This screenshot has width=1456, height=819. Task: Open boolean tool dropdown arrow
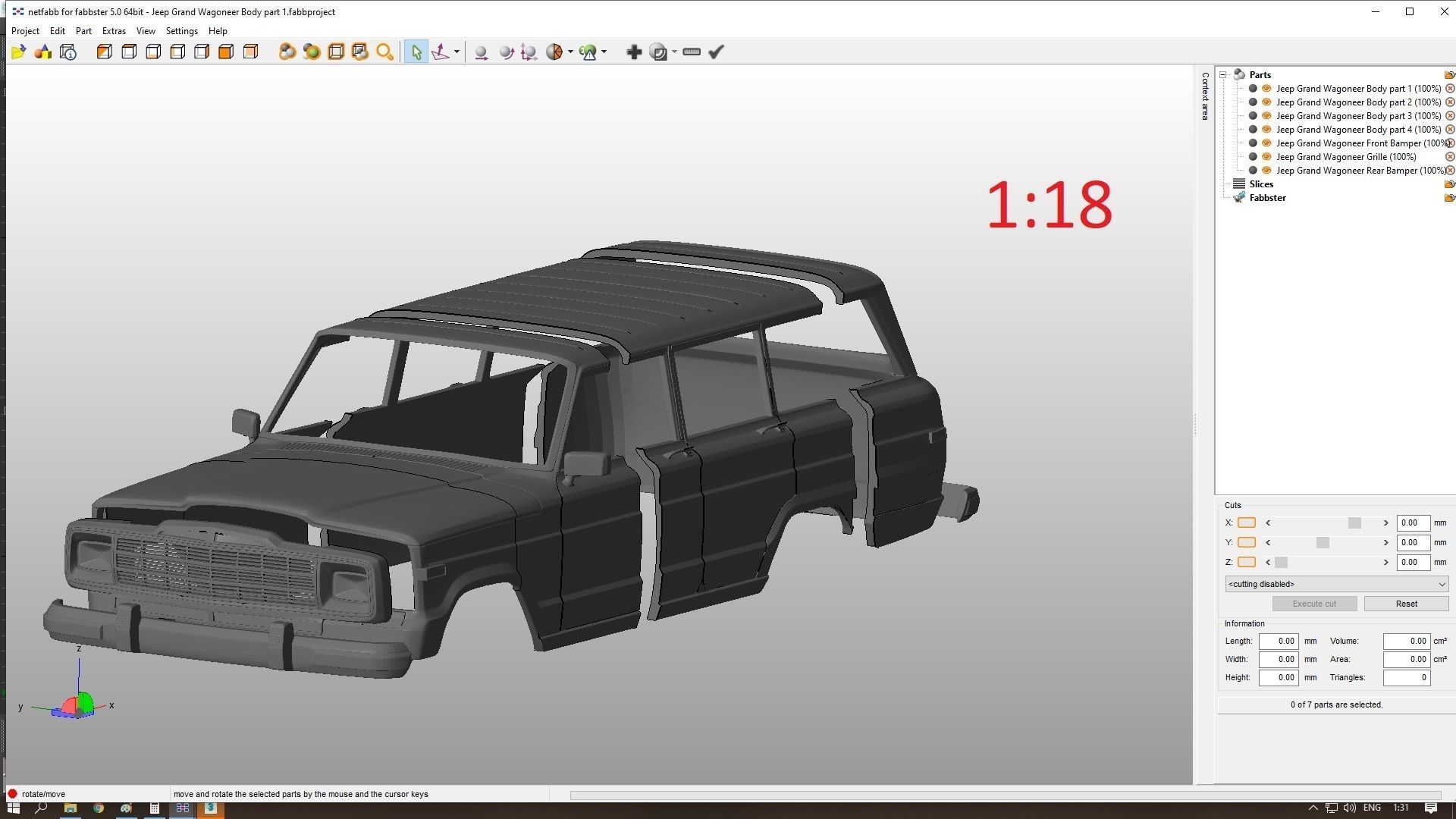point(674,52)
